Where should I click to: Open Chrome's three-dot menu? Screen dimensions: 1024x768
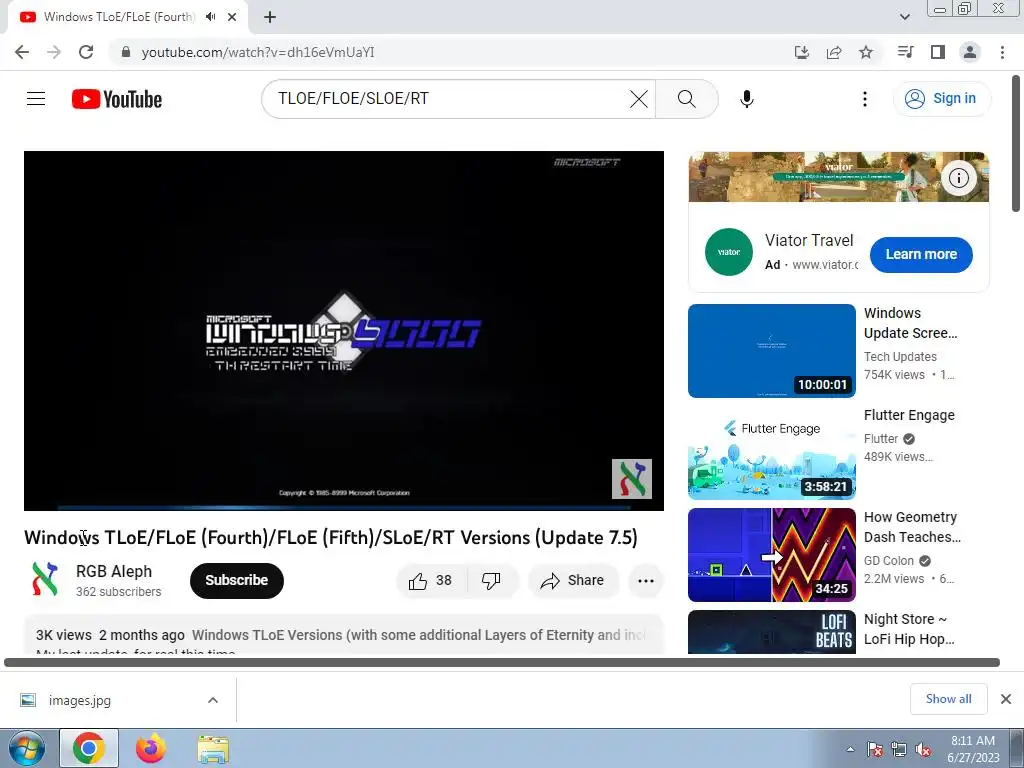[x=1002, y=52]
